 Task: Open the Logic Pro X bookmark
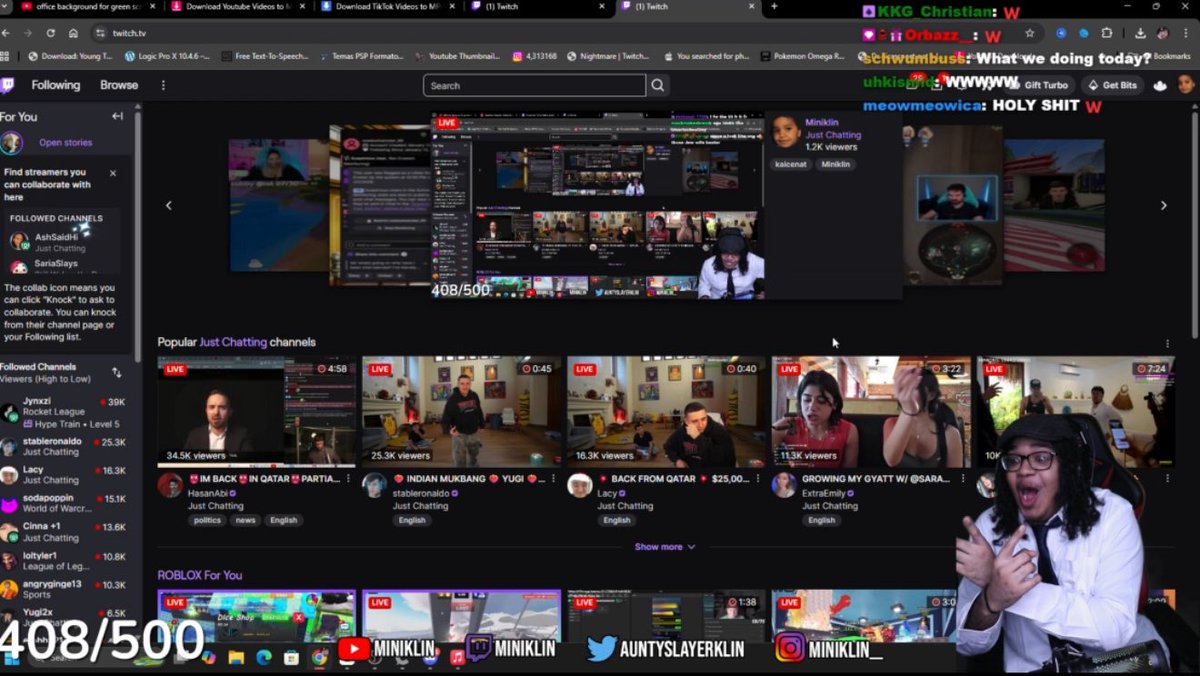click(x=167, y=56)
